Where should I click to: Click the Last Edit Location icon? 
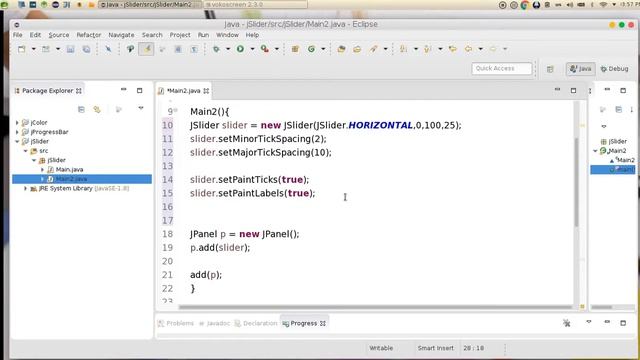point(453,49)
